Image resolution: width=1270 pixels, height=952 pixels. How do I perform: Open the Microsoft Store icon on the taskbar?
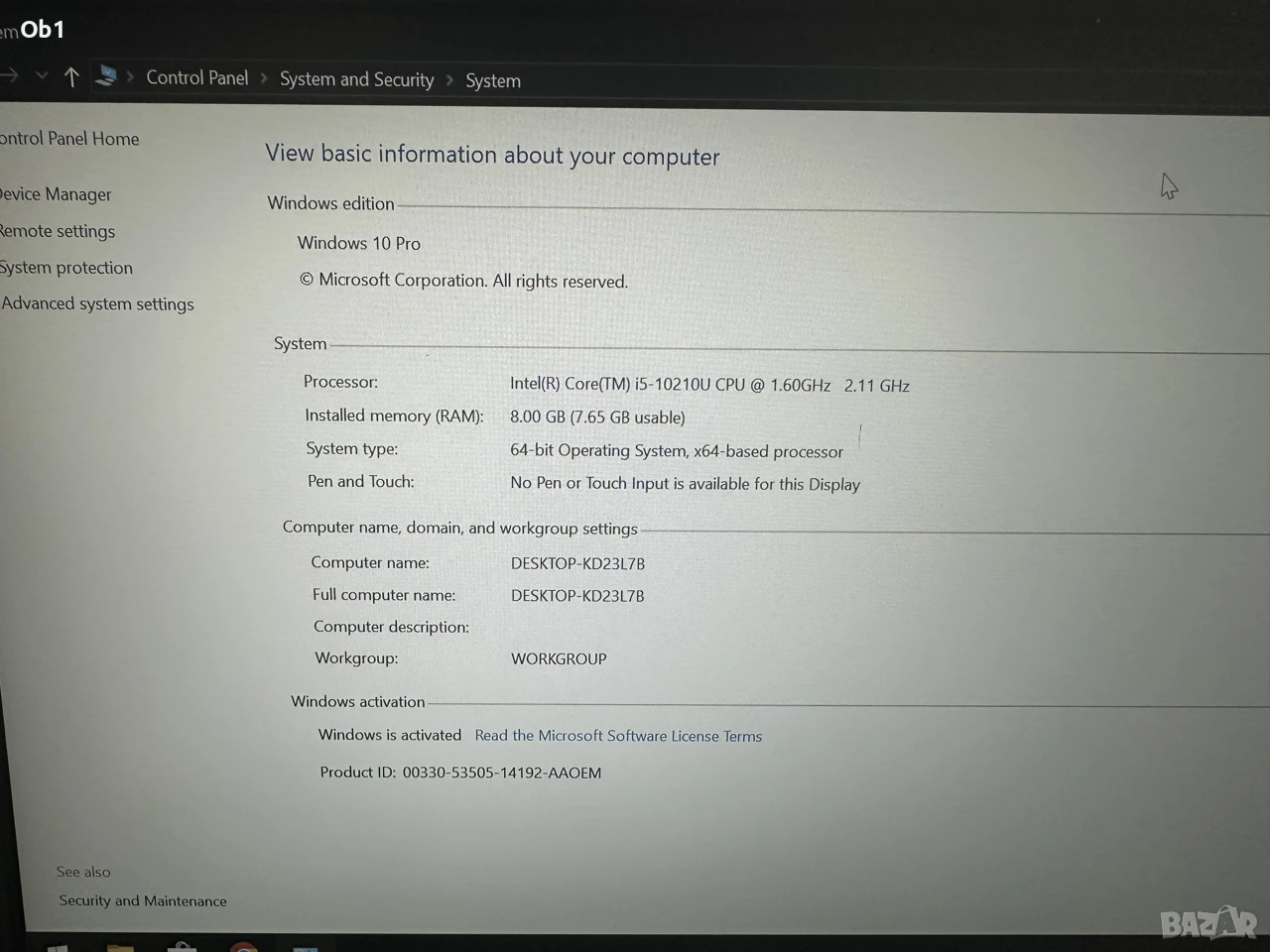pyautogui.click(x=181, y=946)
